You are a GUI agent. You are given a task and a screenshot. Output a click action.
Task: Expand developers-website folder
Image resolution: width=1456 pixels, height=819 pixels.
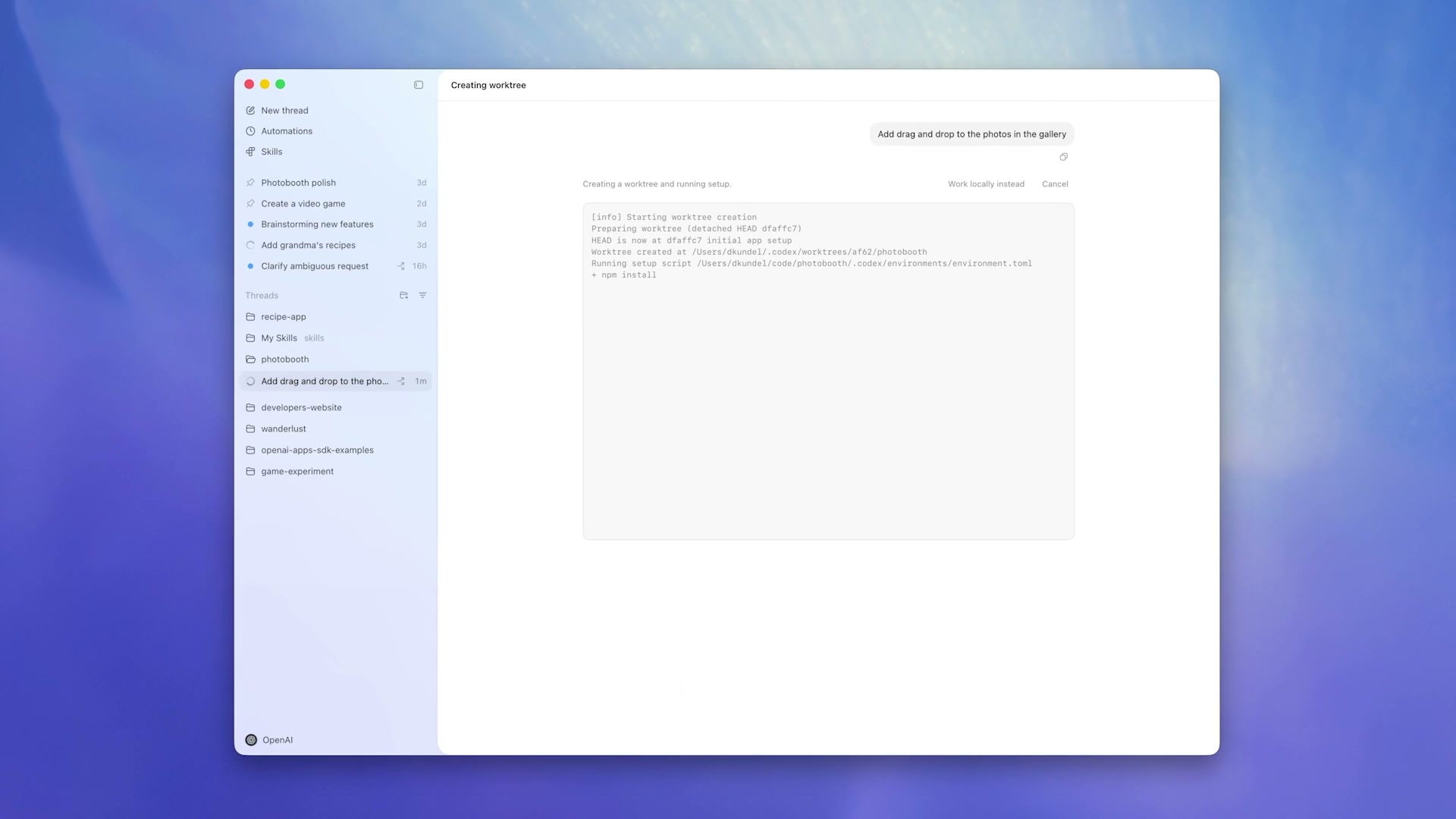335,408
